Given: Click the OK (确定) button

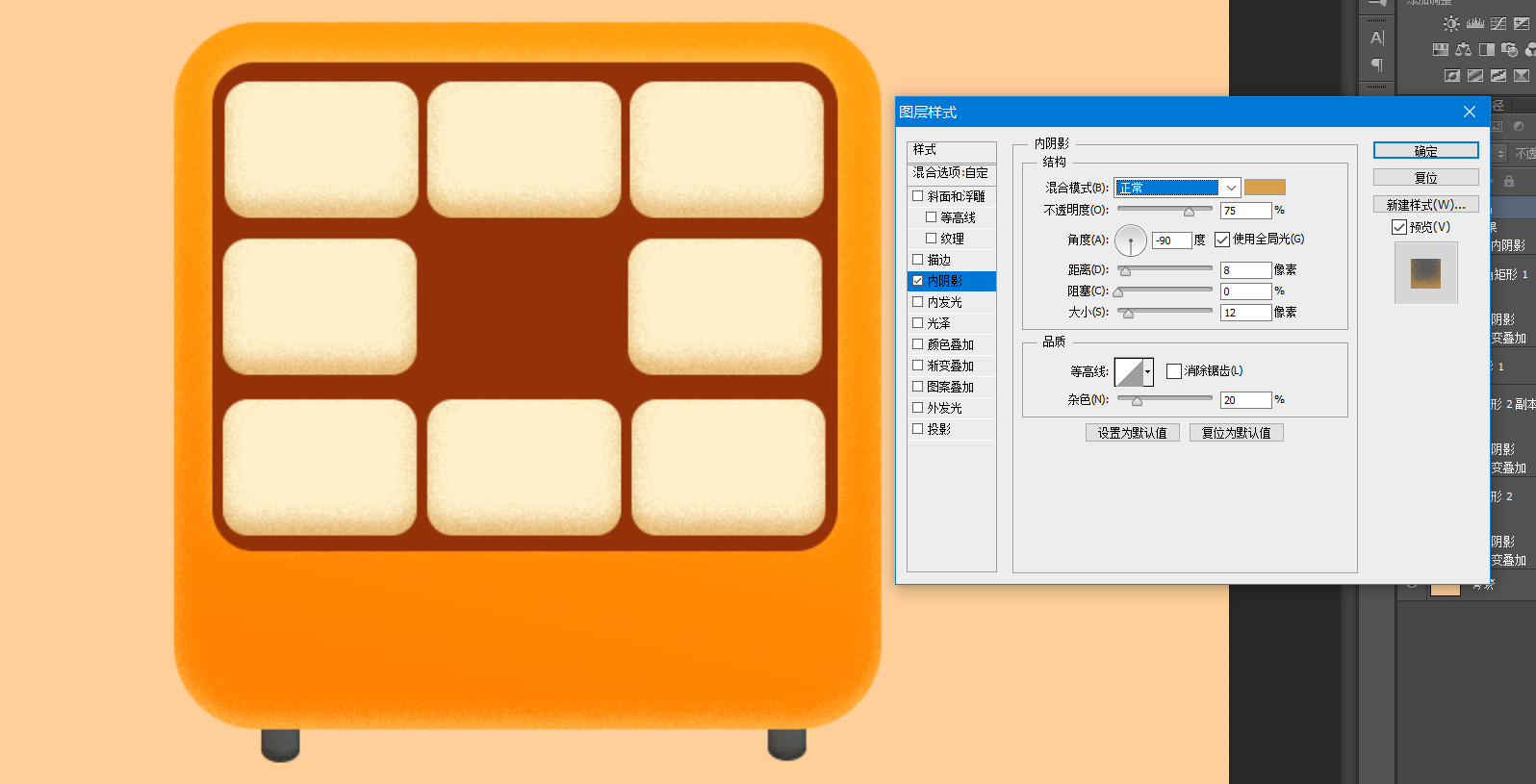Looking at the screenshot, I should pyautogui.click(x=1426, y=151).
